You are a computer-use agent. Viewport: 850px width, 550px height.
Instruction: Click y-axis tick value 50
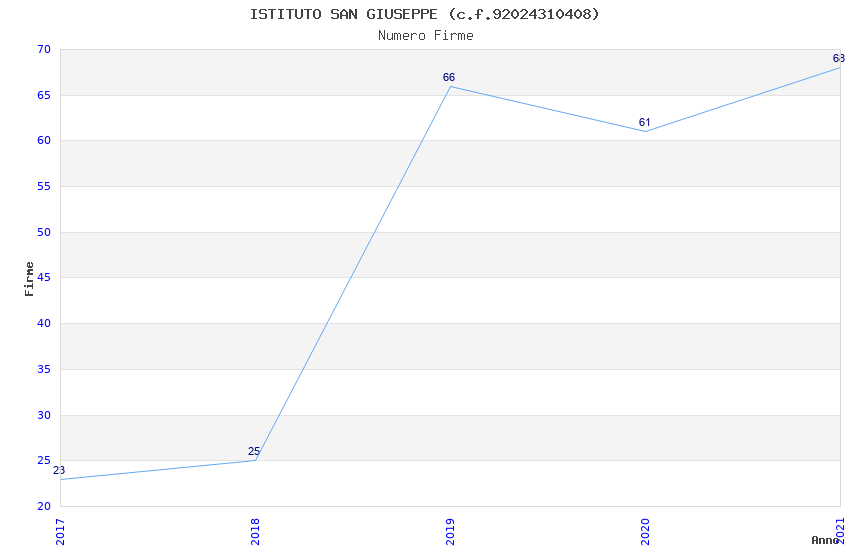tap(44, 232)
